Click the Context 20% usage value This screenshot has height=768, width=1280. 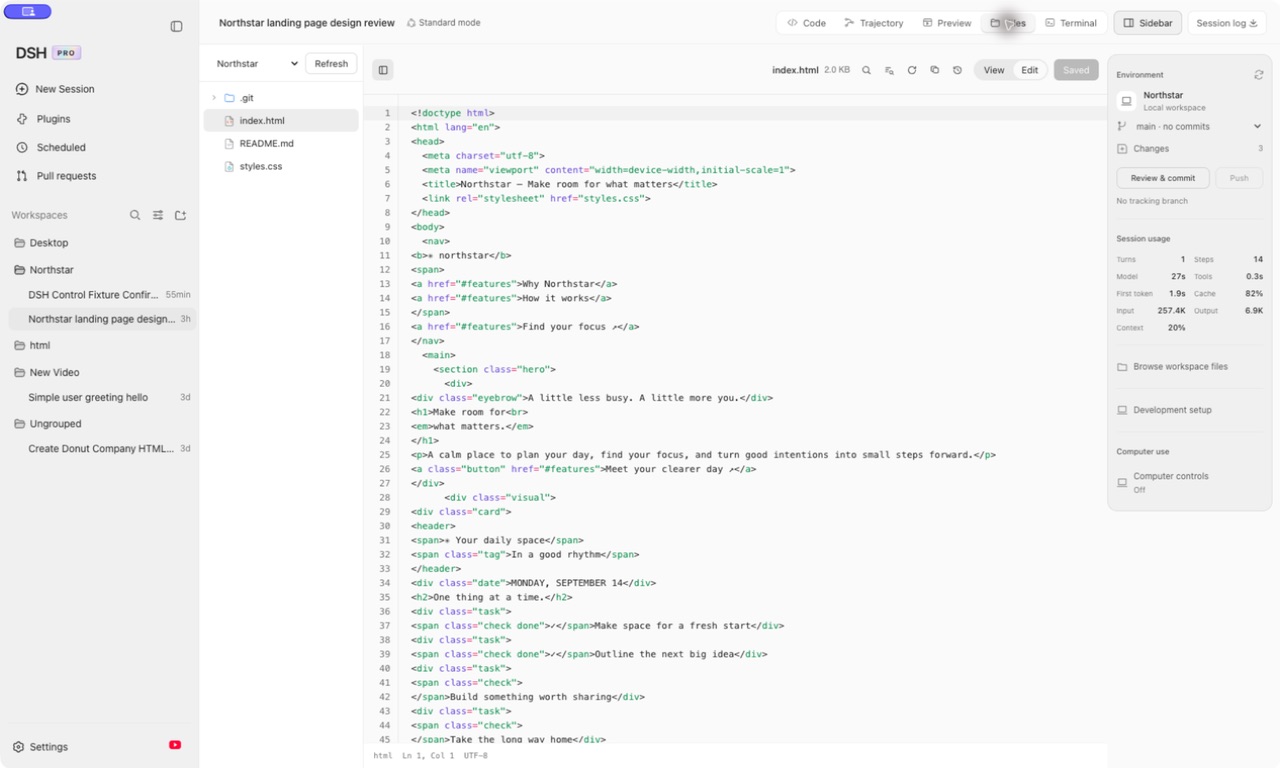[x=1176, y=328]
